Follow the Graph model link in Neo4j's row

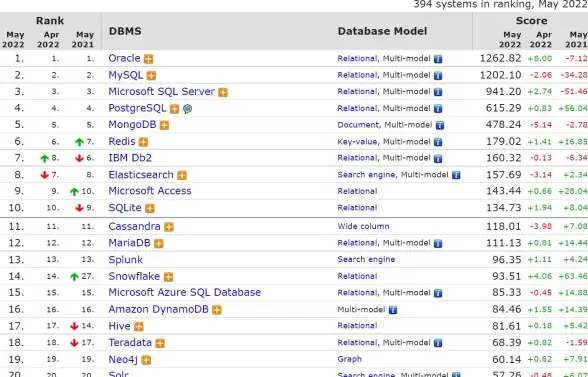tap(350, 359)
